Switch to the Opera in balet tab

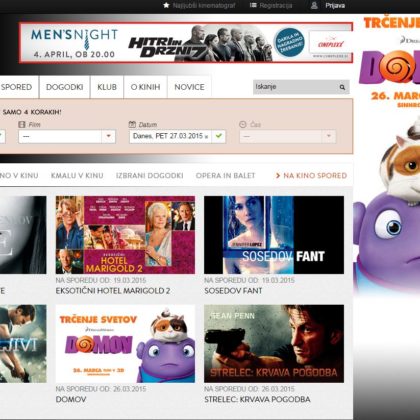click(x=225, y=175)
